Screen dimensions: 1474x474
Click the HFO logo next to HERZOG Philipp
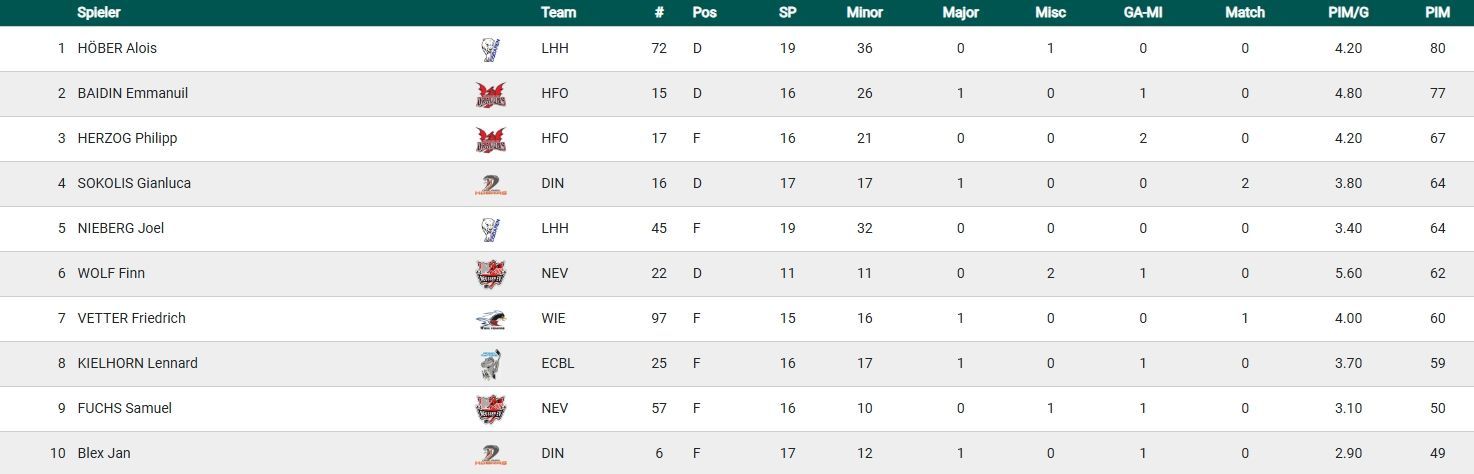tap(490, 139)
